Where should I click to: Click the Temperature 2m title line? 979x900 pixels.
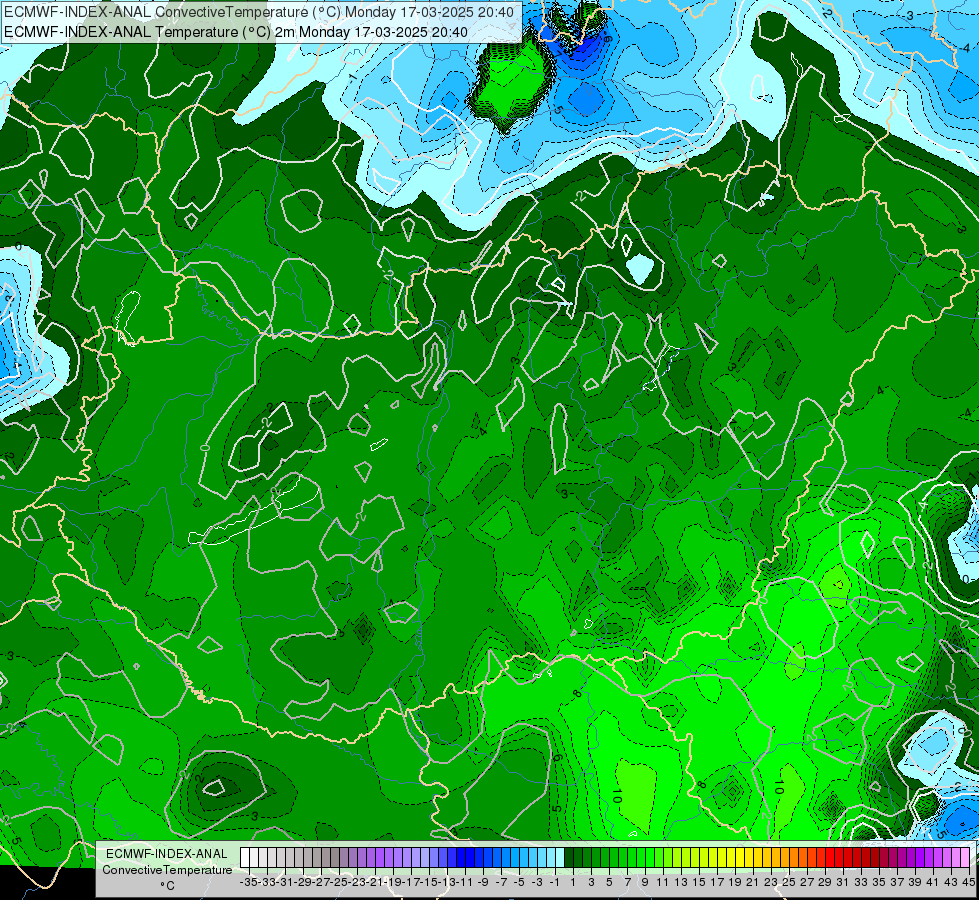tap(235, 32)
